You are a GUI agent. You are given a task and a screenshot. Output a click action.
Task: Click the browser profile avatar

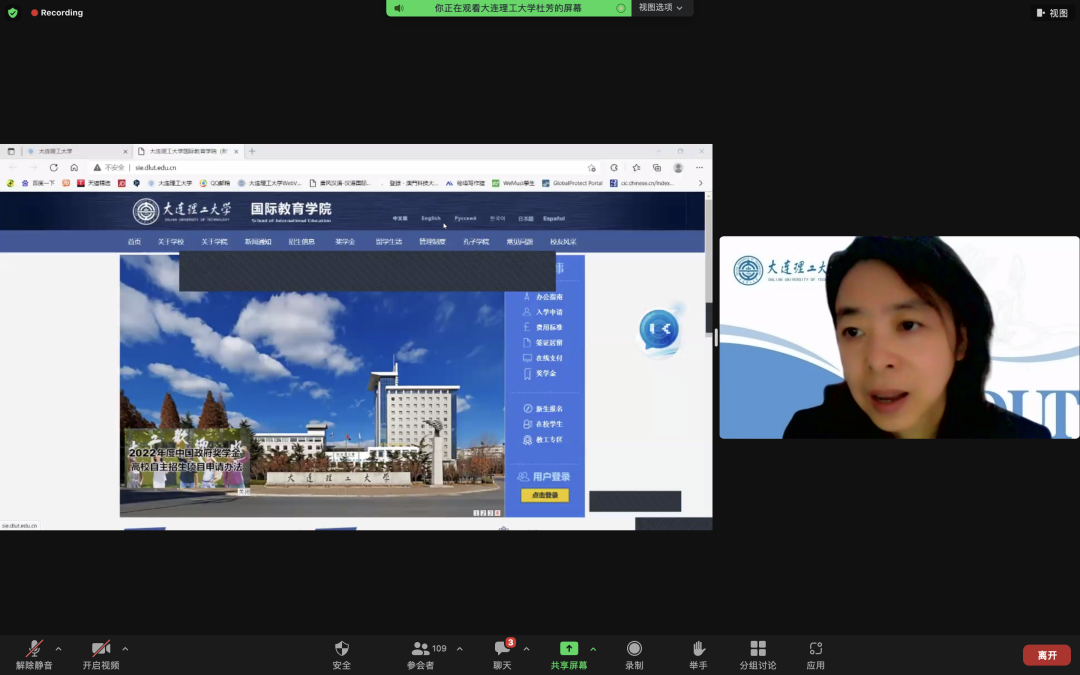tap(678, 167)
